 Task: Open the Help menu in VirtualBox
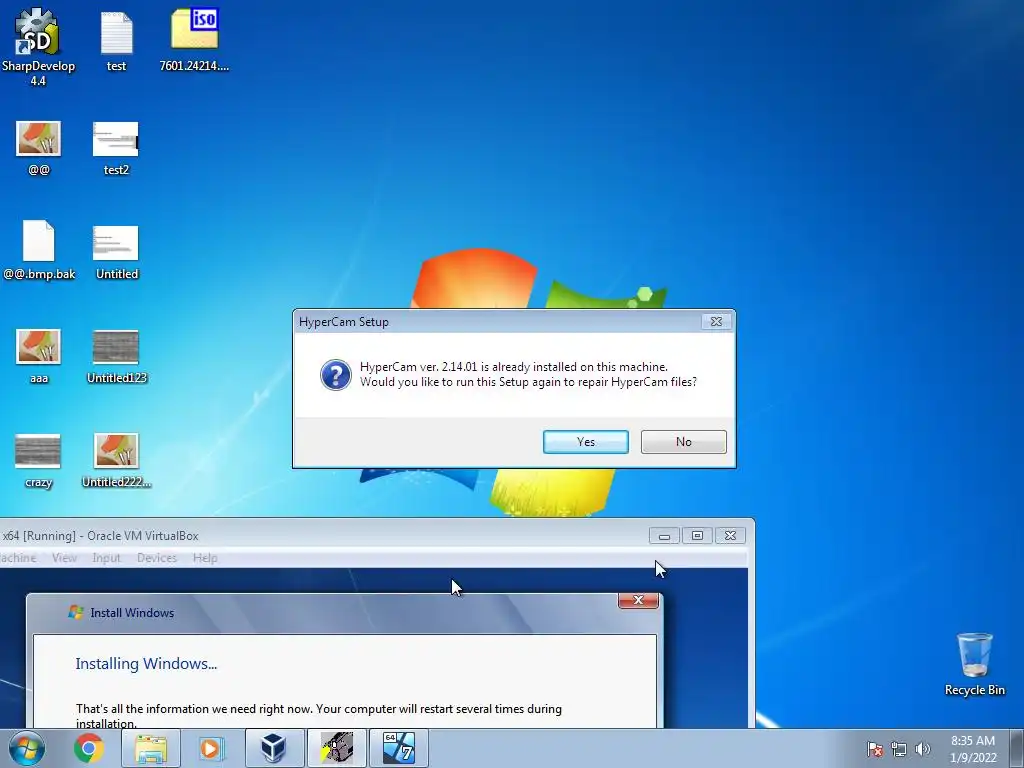pyautogui.click(x=205, y=558)
